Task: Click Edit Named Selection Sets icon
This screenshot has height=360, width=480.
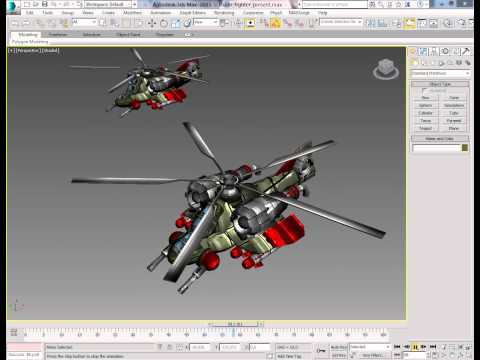Action: [312, 23]
